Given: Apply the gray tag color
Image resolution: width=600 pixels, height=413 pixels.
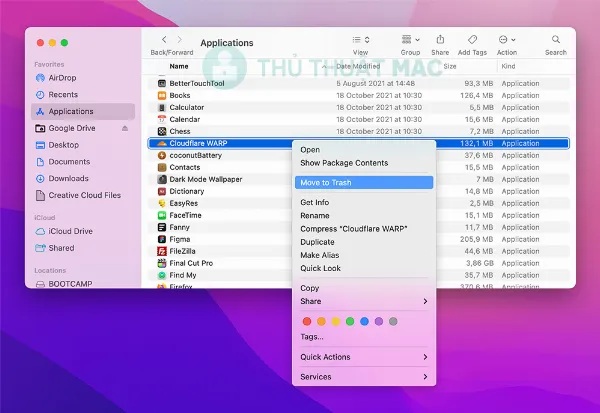Looking at the screenshot, I should [393, 321].
